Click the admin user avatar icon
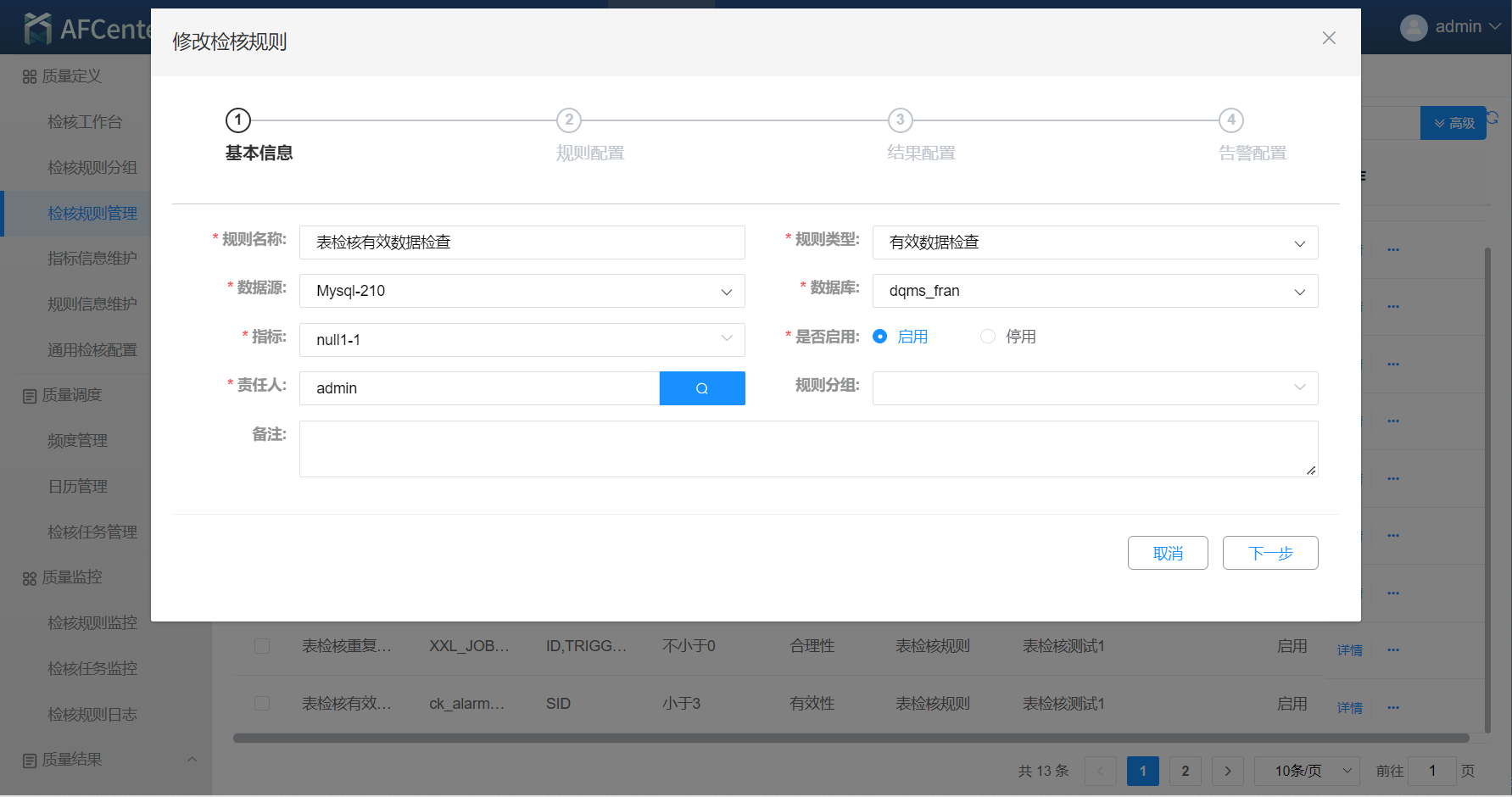Viewport: 1512px width, 797px height. click(1413, 27)
